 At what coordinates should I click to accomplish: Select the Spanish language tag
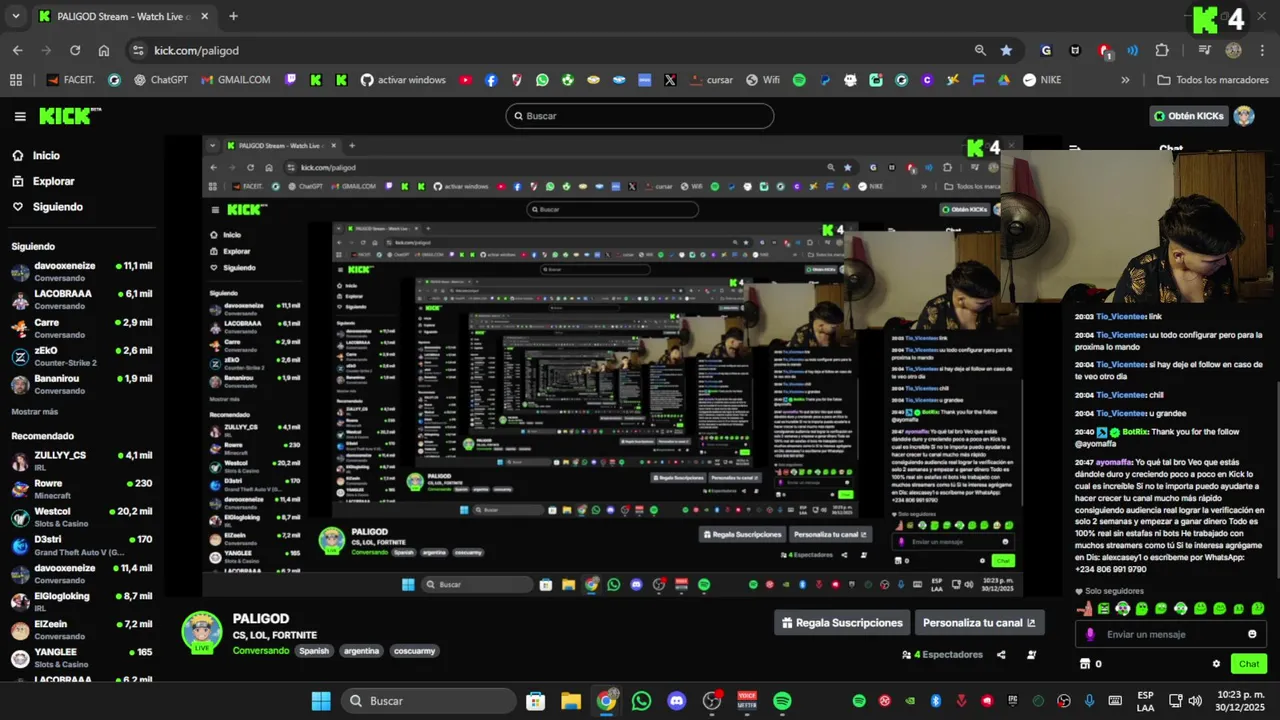314,651
